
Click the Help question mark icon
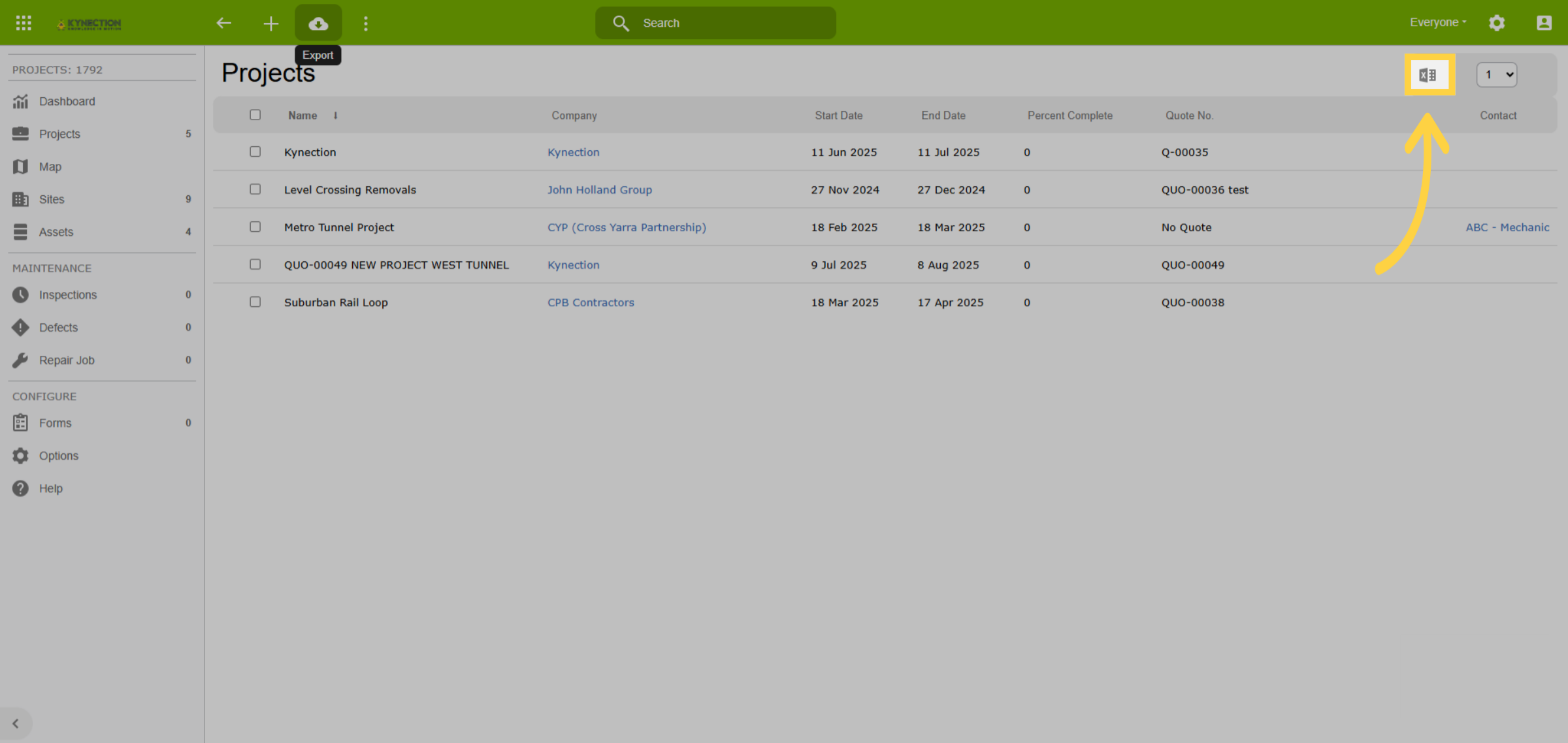click(x=20, y=488)
